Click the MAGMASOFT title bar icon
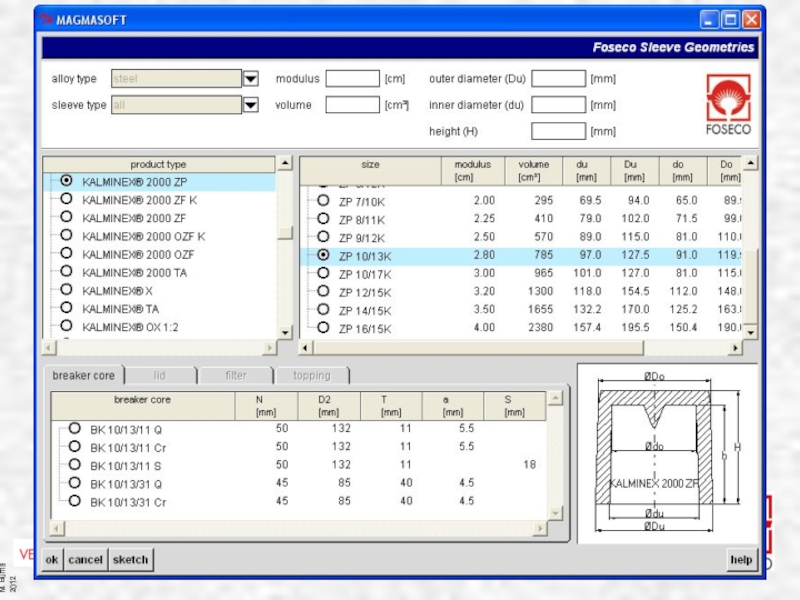 (x=46, y=20)
